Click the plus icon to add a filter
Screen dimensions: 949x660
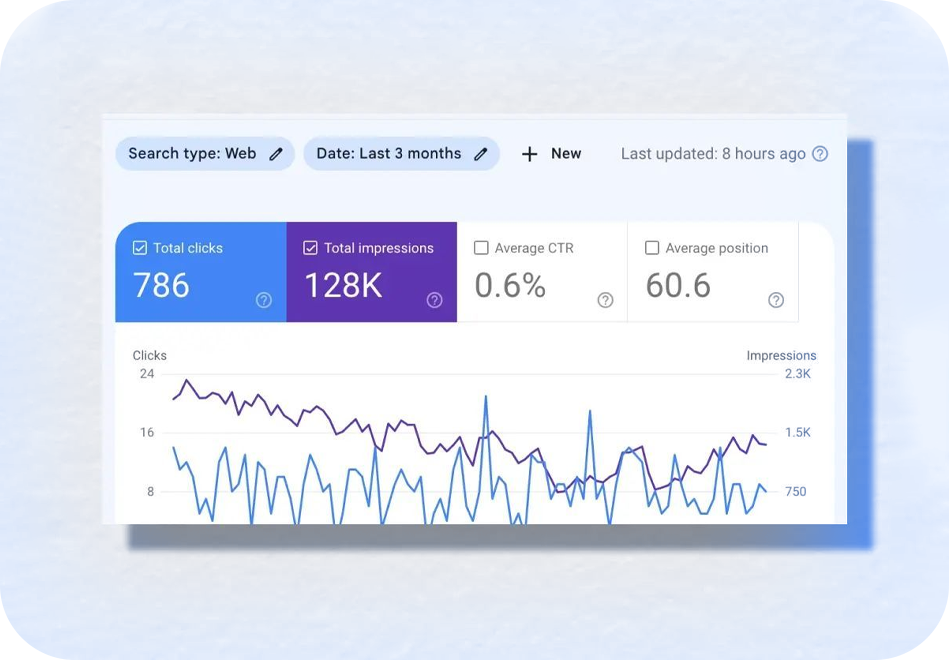(x=529, y=154)
